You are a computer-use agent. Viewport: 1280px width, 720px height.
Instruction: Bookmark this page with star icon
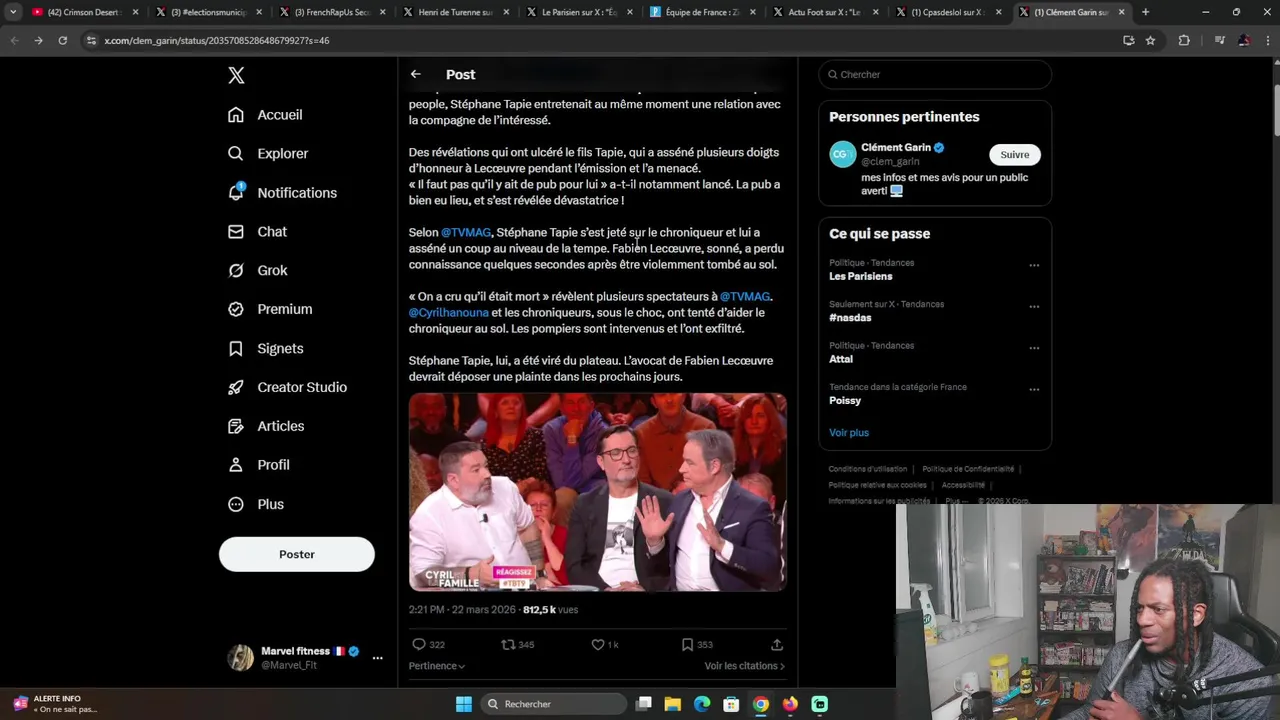tap(1151, 40)
